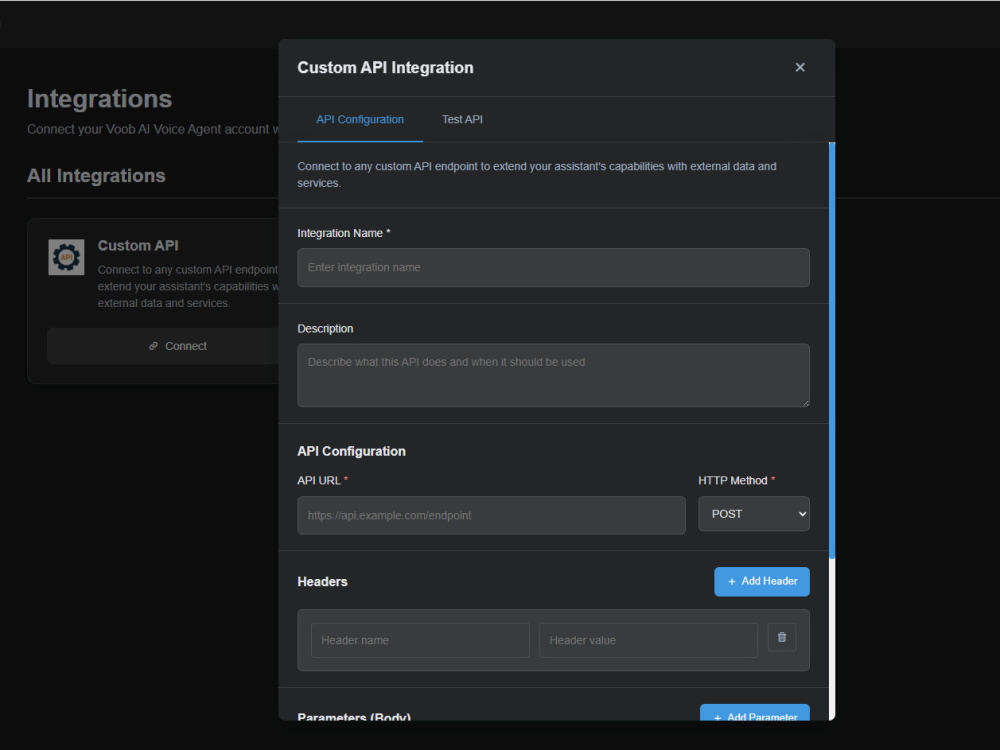Click the HTTP Method label

733,480
